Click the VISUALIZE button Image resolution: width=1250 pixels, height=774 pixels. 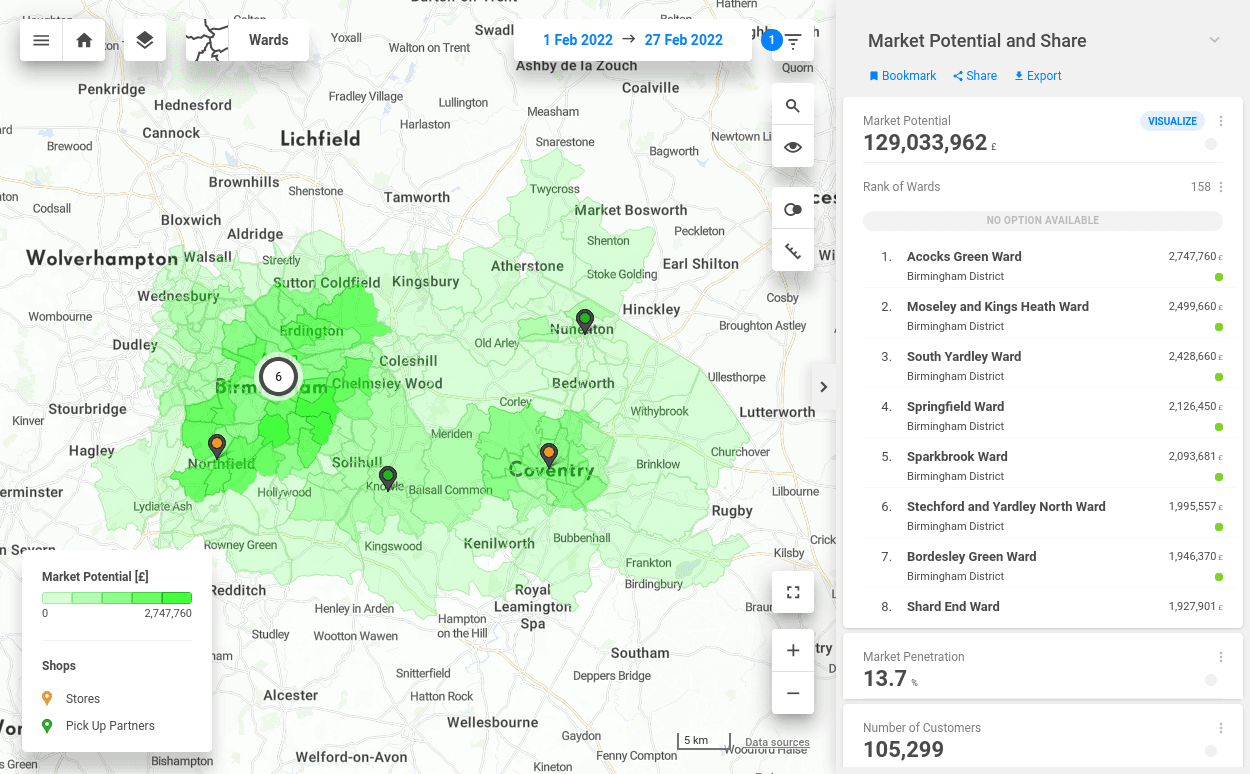[1172, 120]
